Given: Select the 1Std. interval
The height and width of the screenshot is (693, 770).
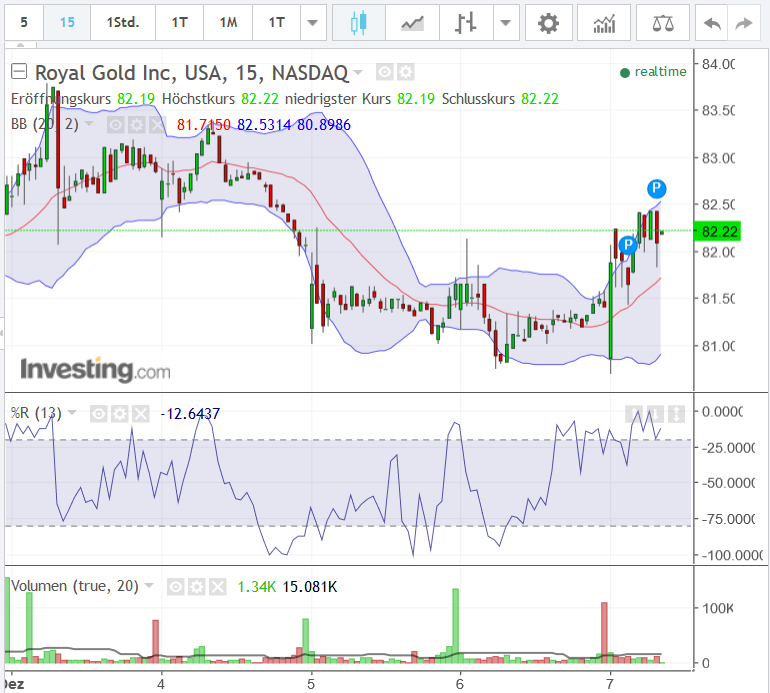Looking at the screenshot, I should 123,23.
